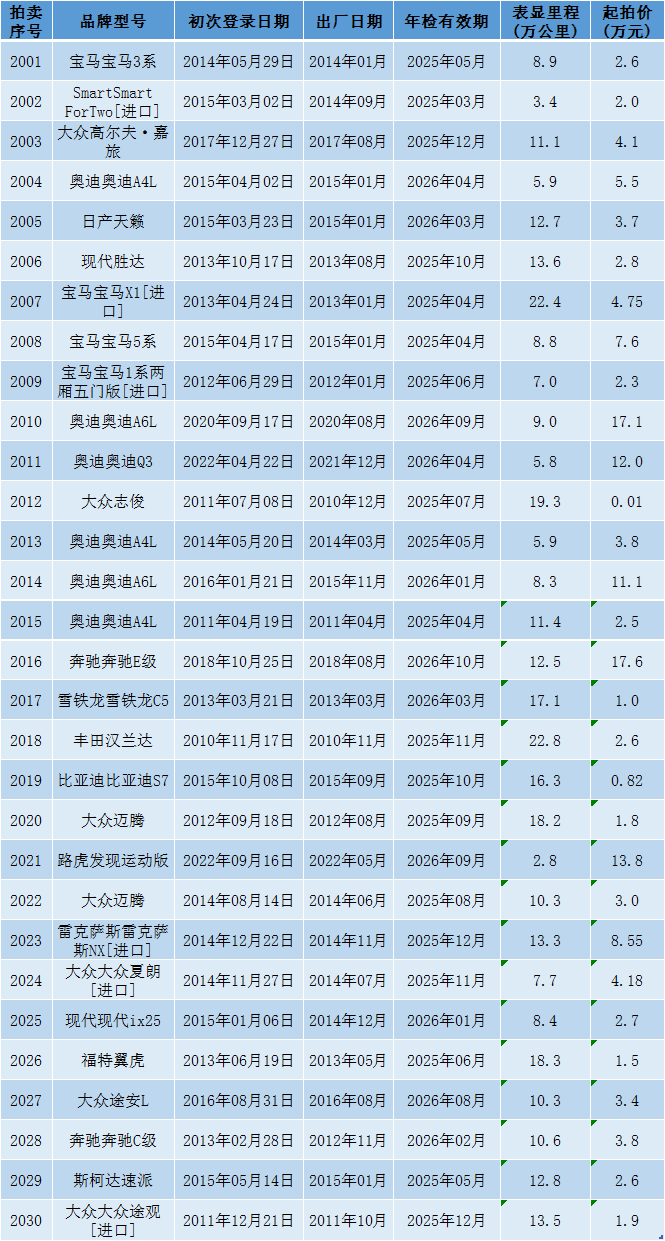665x1241 pixels.
Task: Click factory date 2017年08月
Action: coord(348,141)
